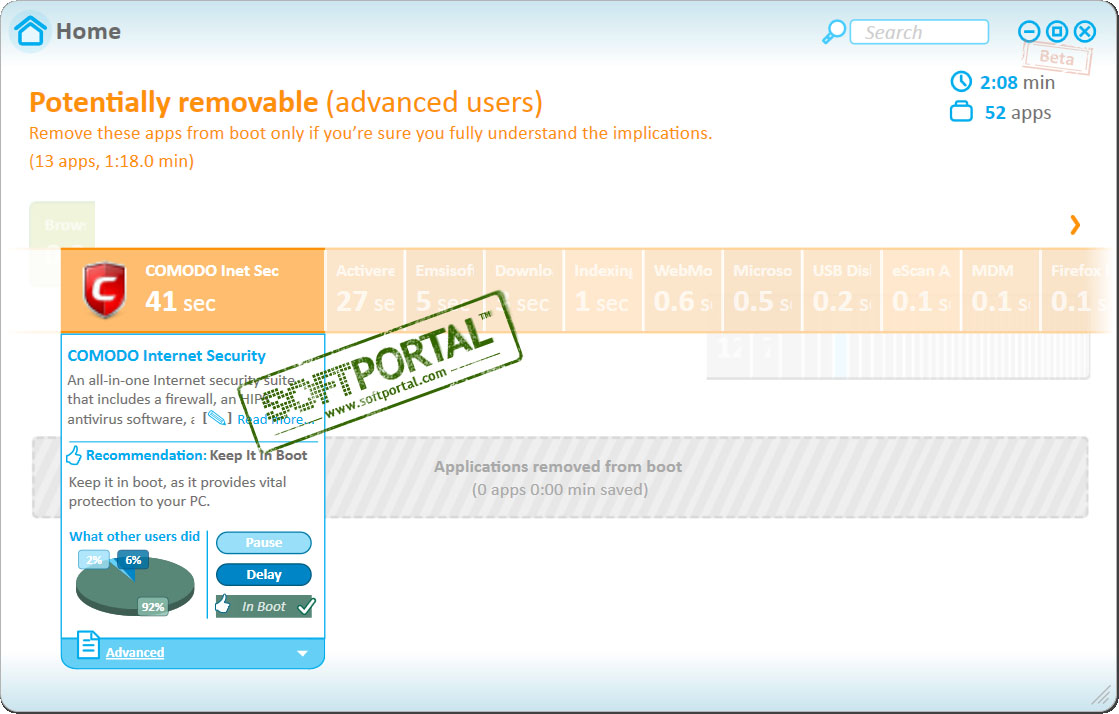
Task: Click the In Boot thumbs-up icon
Action: tap(223, 605)
